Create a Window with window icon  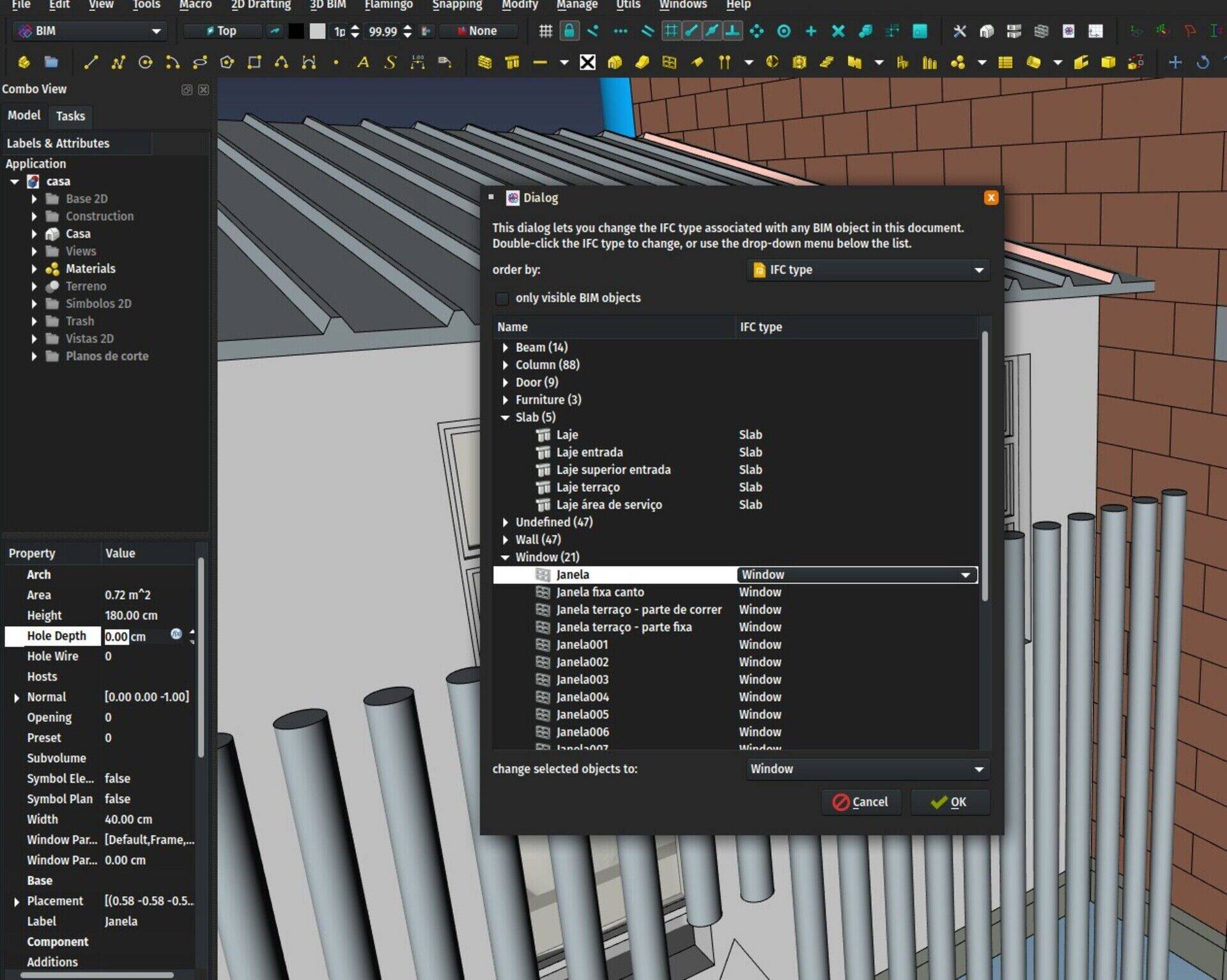point(669,62)
